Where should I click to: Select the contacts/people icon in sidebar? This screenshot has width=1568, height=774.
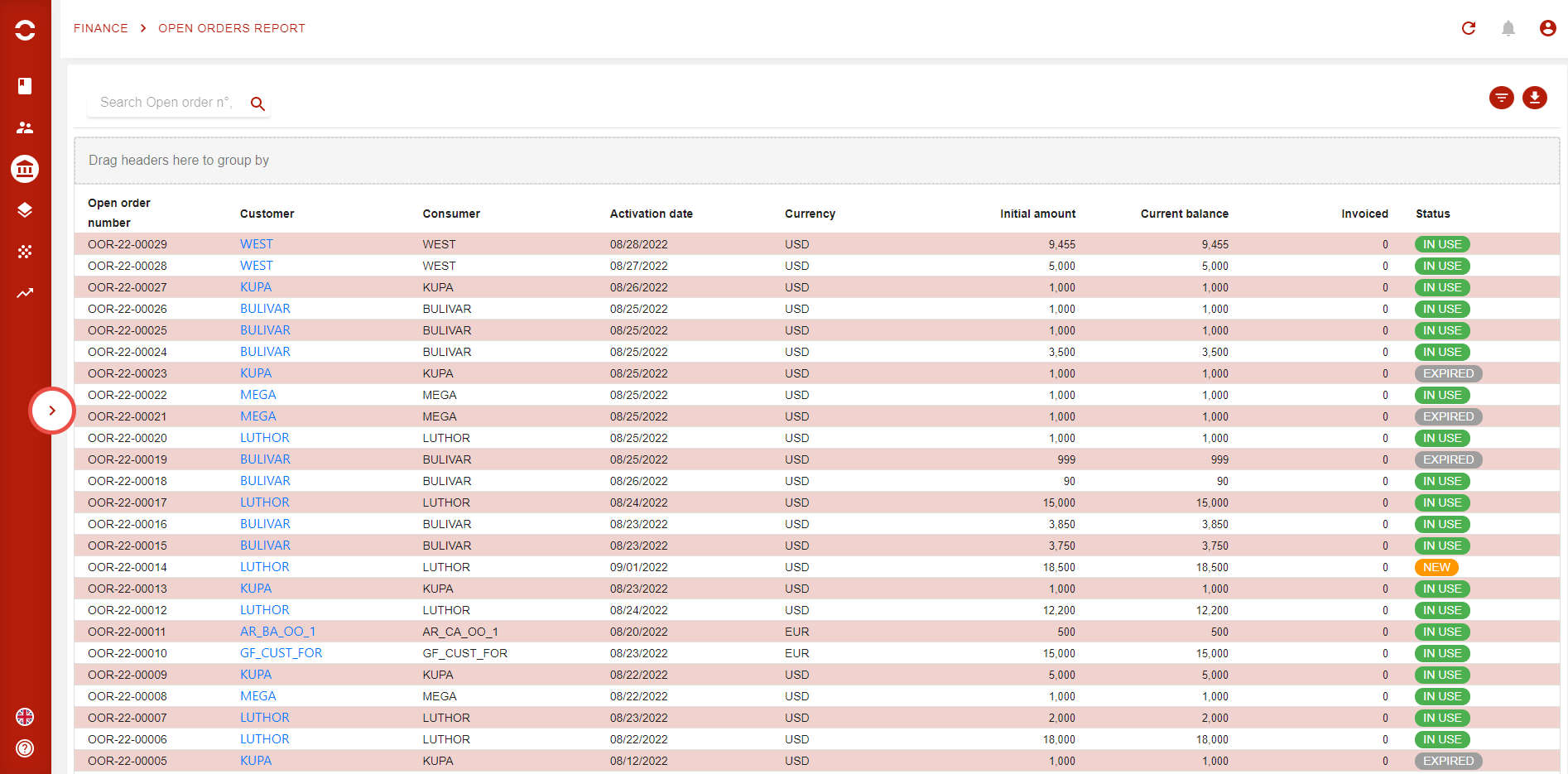point(25,127)
